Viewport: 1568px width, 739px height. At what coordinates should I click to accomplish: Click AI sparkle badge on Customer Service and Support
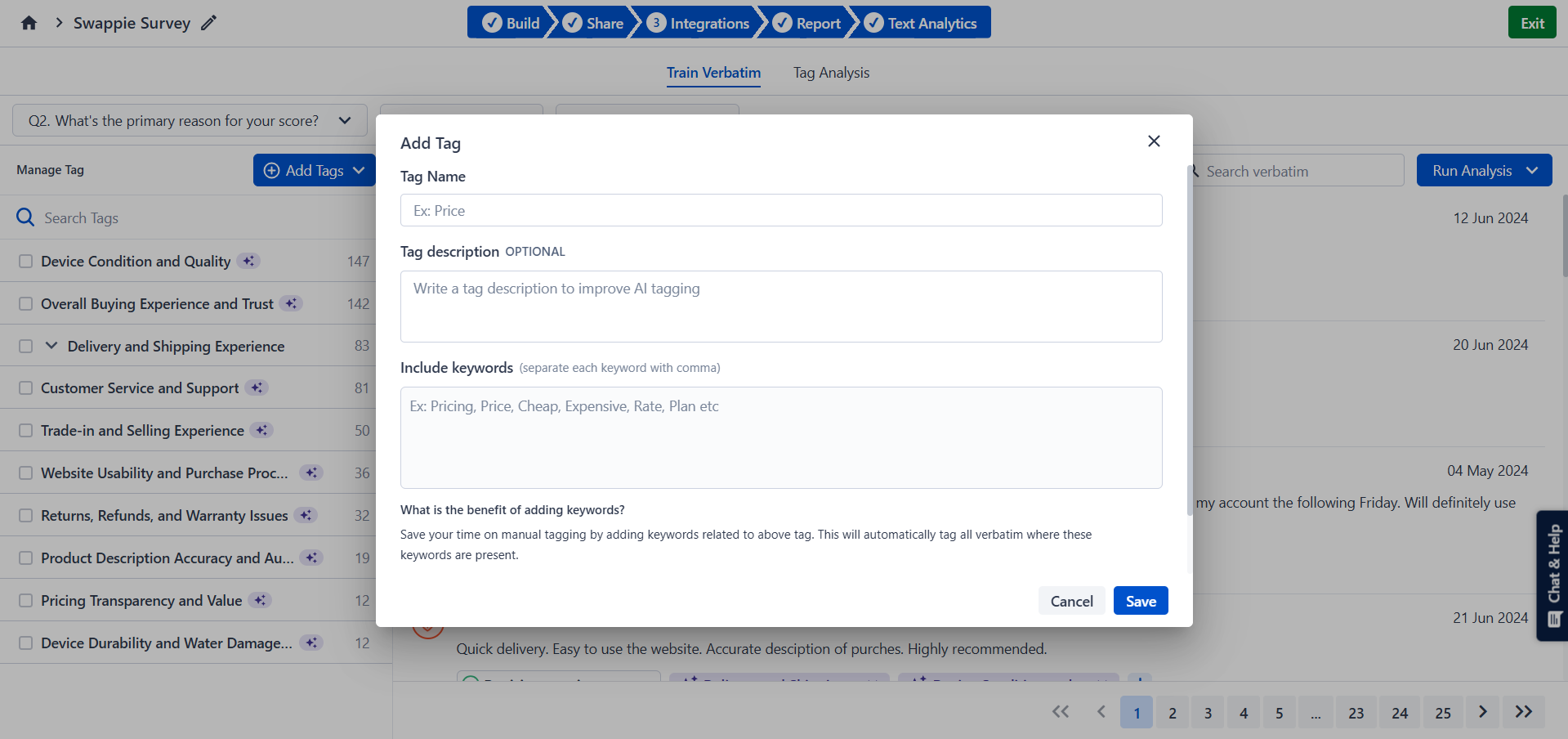point(257,387)
